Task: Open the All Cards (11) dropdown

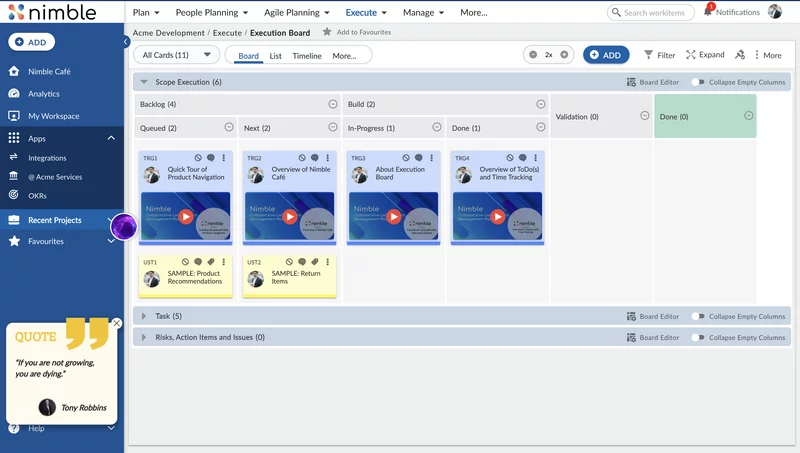Action: [x=176, y=55]
